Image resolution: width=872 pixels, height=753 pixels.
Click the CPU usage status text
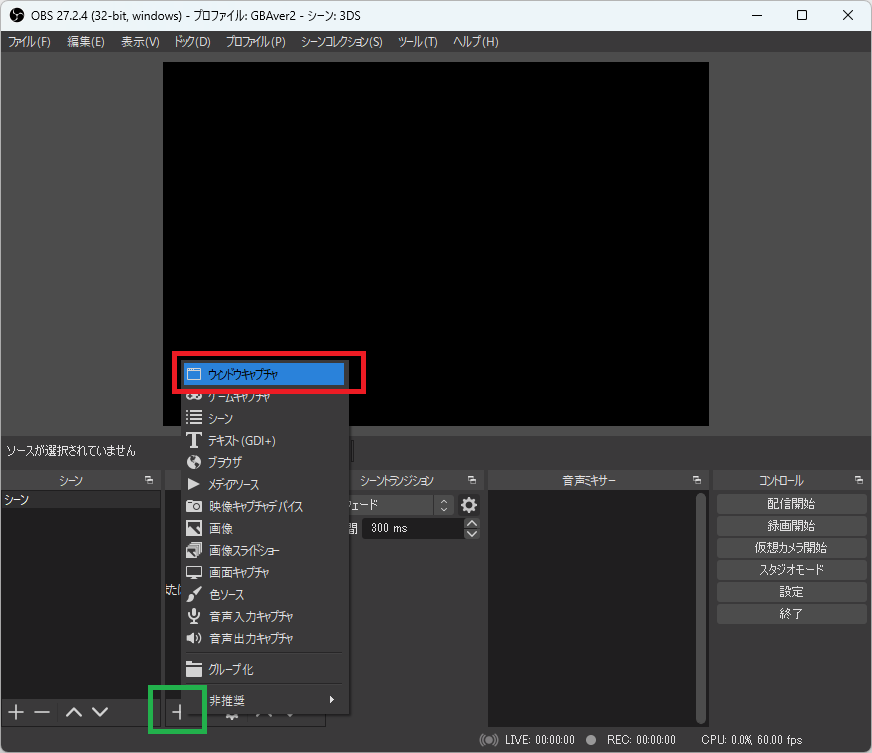tap(751, 740)
